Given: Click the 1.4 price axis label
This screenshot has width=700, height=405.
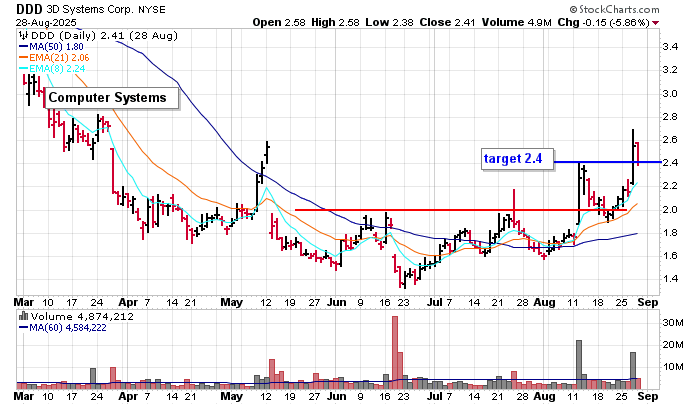Looking at the screenshot, I should pyautogui.click(x=671, y=279).
